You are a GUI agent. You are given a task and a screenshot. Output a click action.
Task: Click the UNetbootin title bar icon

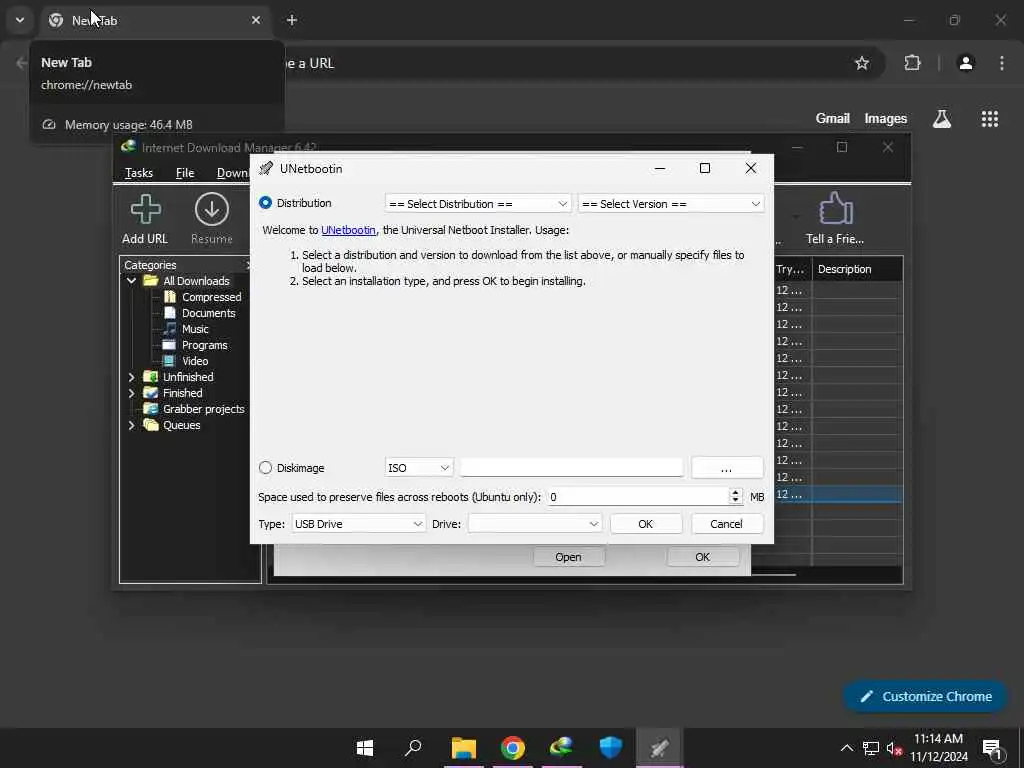coord(266,168)
